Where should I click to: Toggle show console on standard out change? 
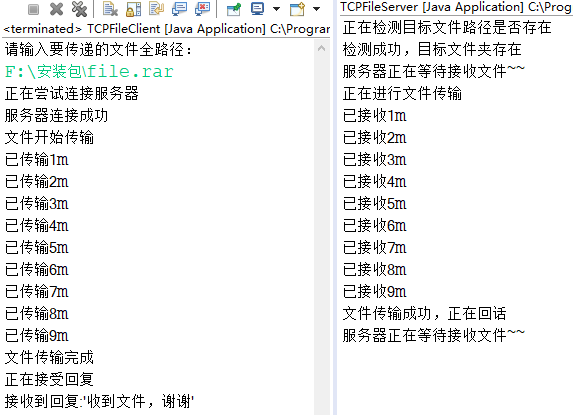[x=179, y=9]
